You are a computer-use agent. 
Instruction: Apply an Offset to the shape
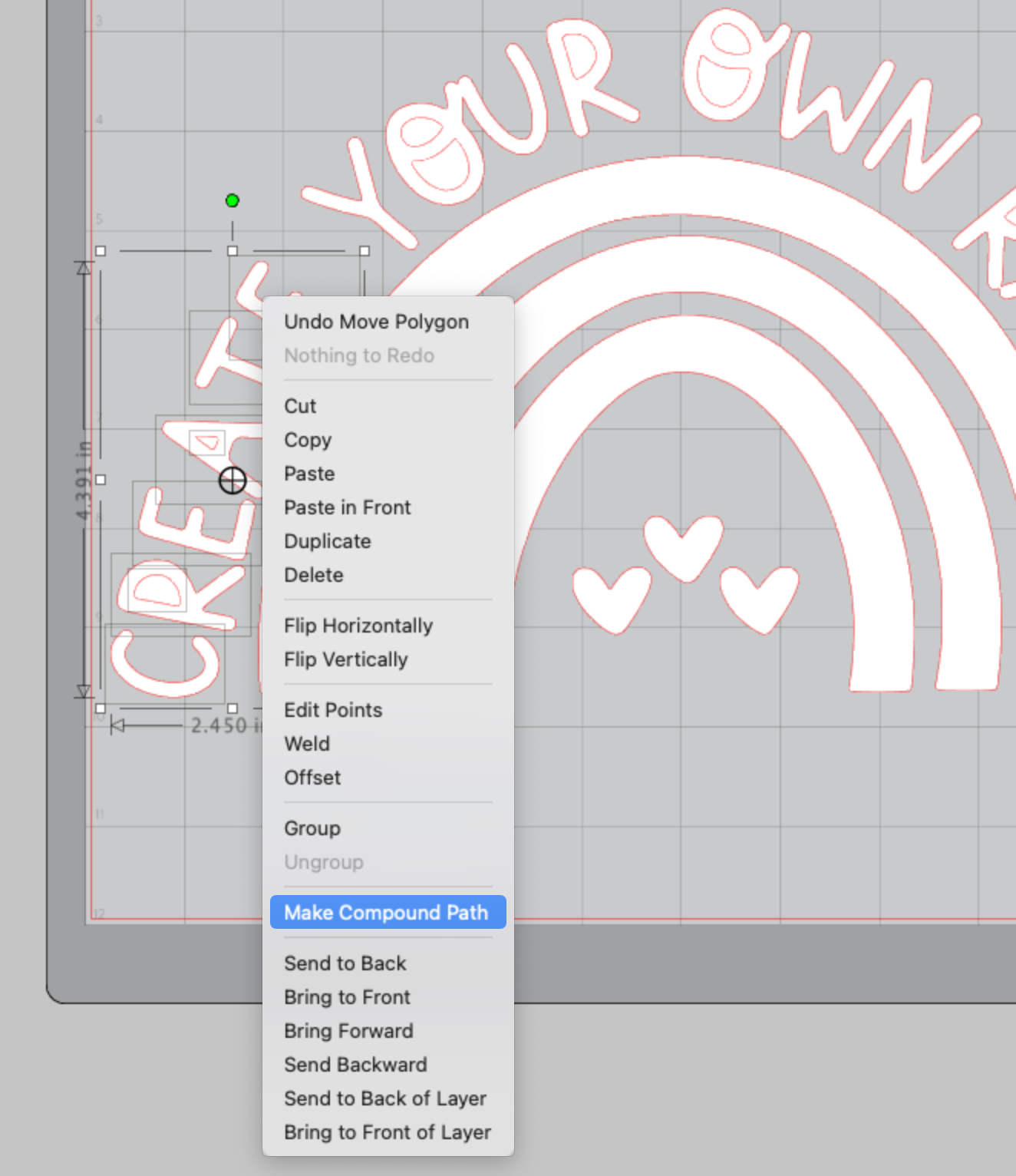coord(312,778)
